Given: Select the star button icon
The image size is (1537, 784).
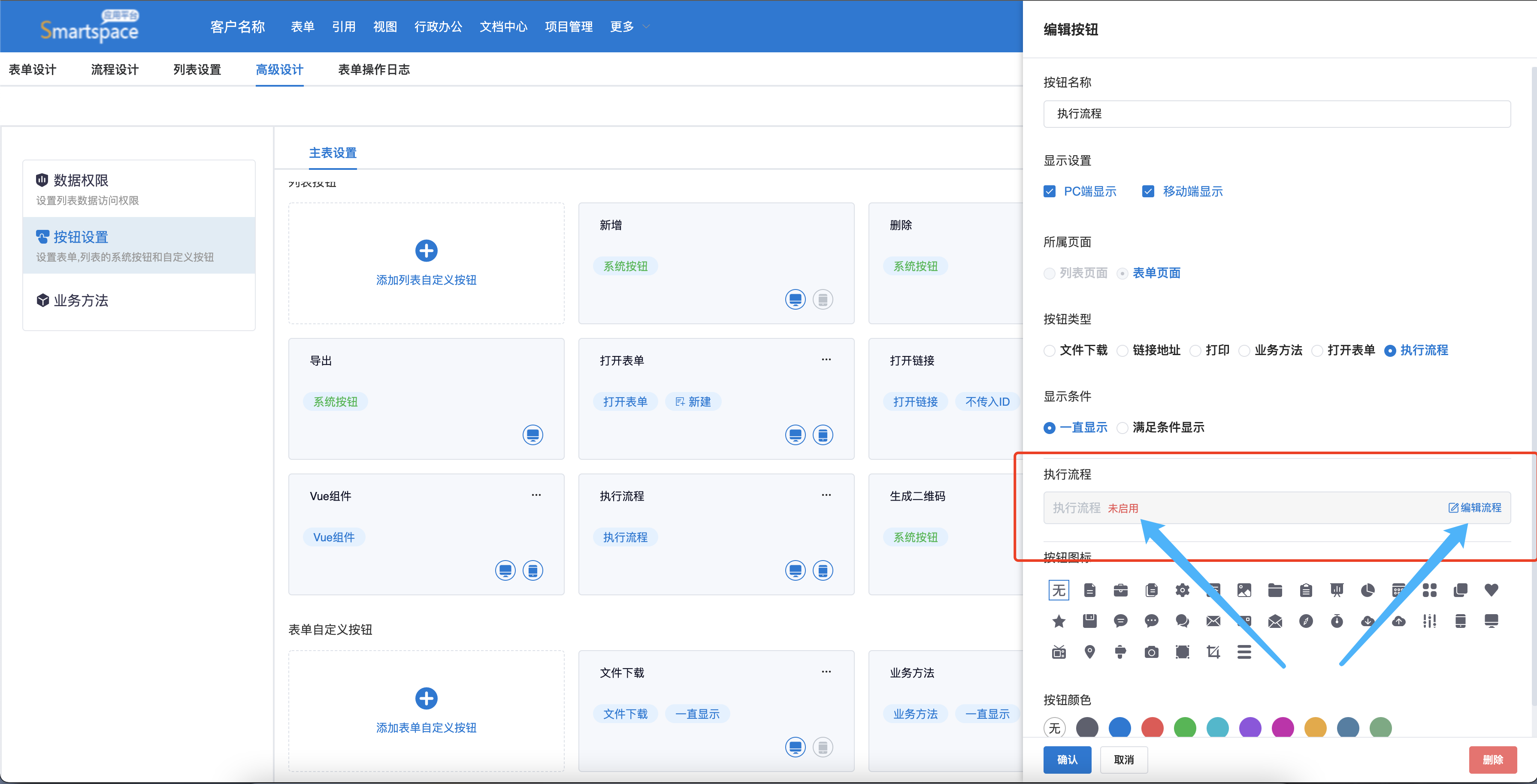Looking at the screenshot, I should (x=1059, y=621).
